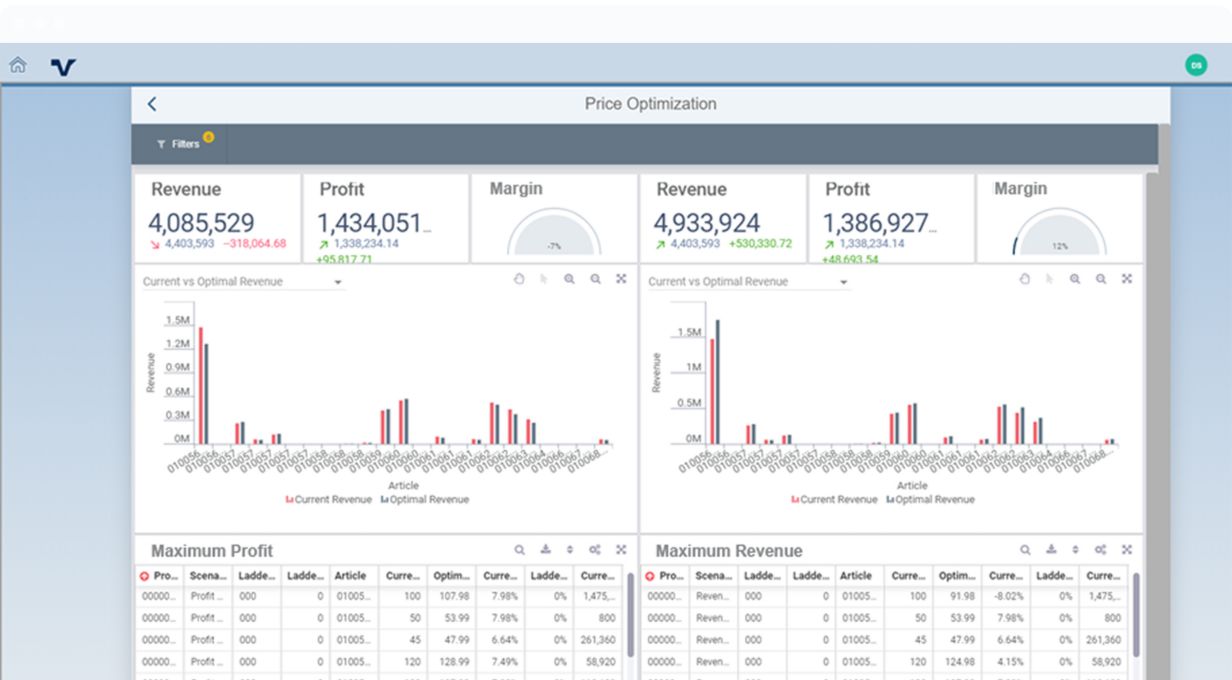Click the Current Revenue red swatch in right chart legend

tap(795, 500)
